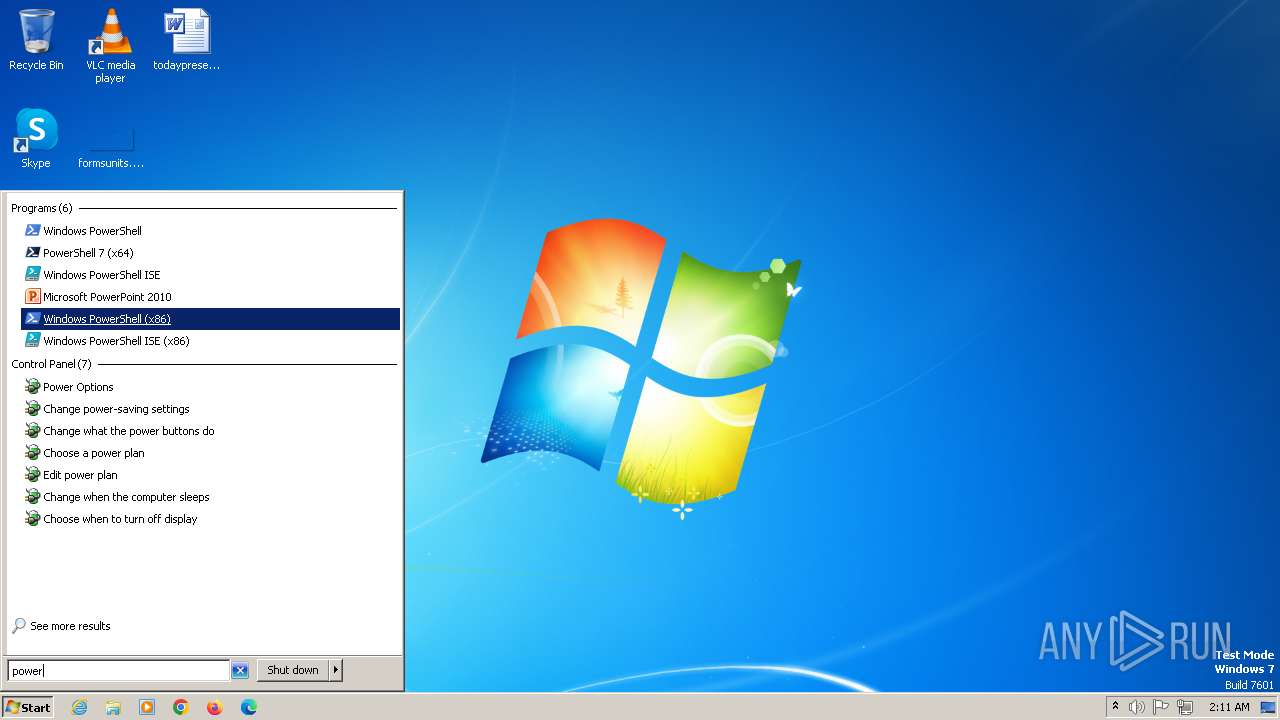Open Firefox from the taskbar

coord(215,707)
